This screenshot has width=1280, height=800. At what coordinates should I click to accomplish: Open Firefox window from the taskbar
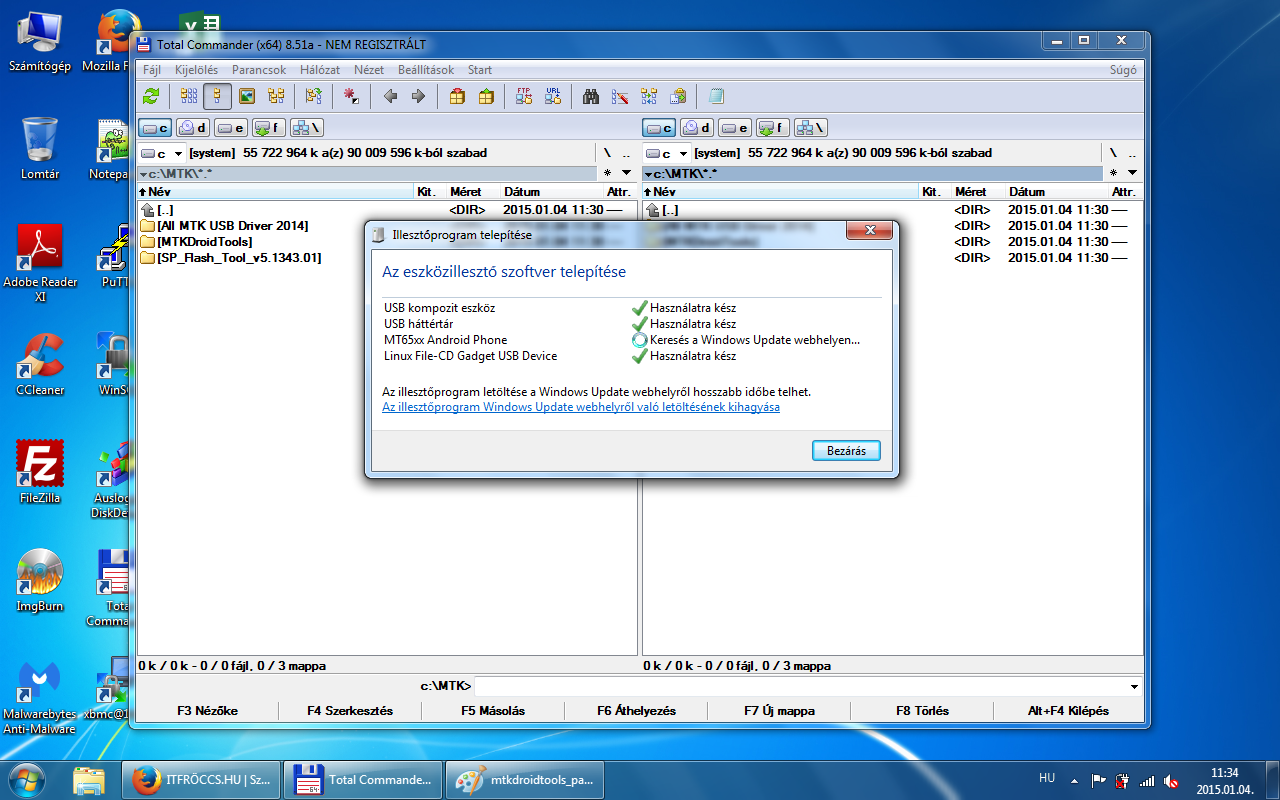201,779
